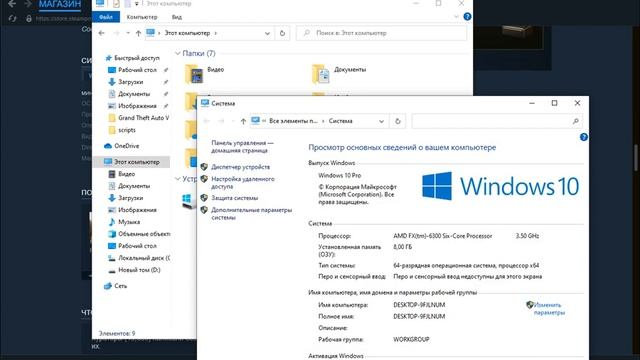The width and height of the screenshot is (640, 360).
Task: Open the Документы folder icon in Папки
Action: [321, 74]
